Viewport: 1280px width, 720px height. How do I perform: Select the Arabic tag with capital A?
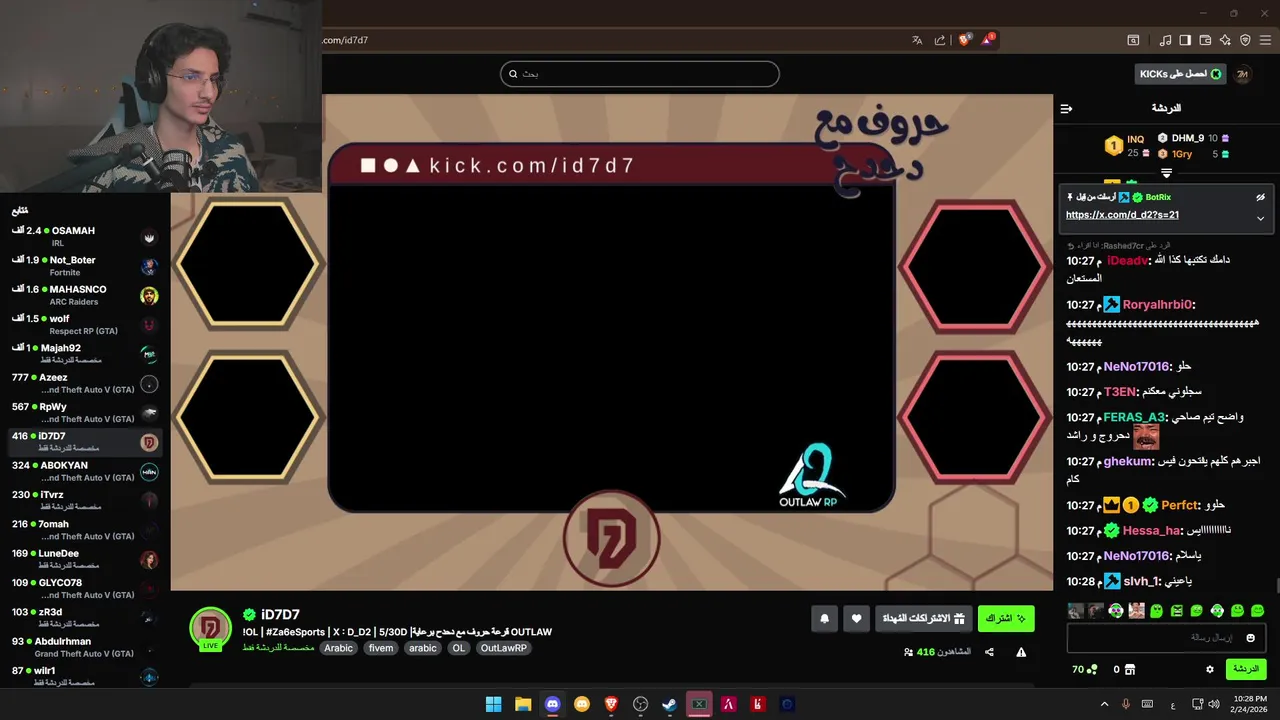(x=338, y=648)
